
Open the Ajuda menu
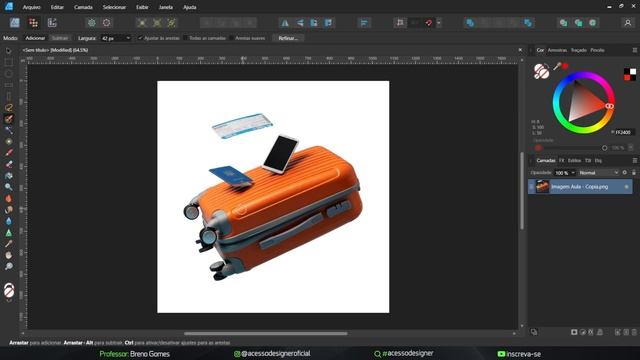click(x=190, y=7)
